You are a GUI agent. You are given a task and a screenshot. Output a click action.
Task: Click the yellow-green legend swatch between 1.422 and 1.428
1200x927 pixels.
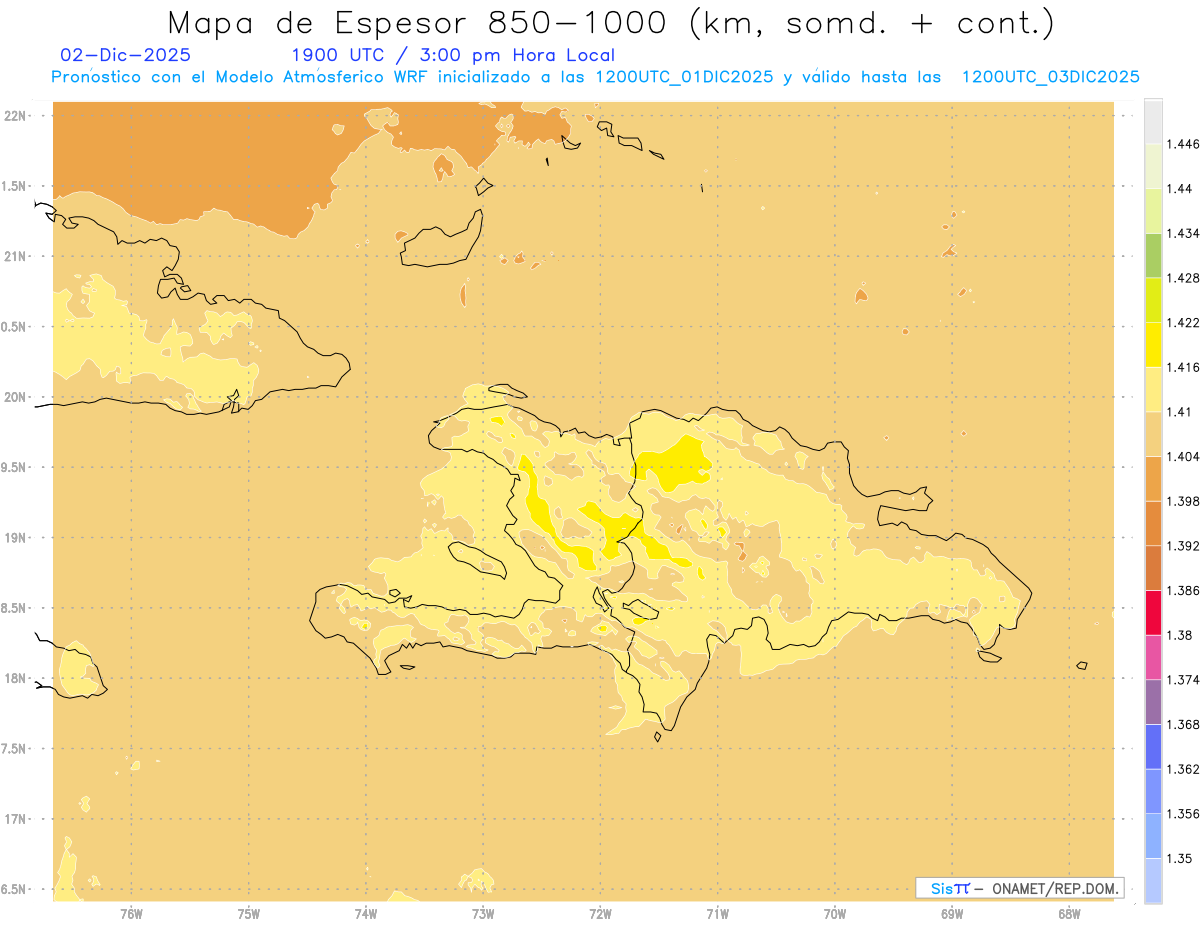point(1153,300)
